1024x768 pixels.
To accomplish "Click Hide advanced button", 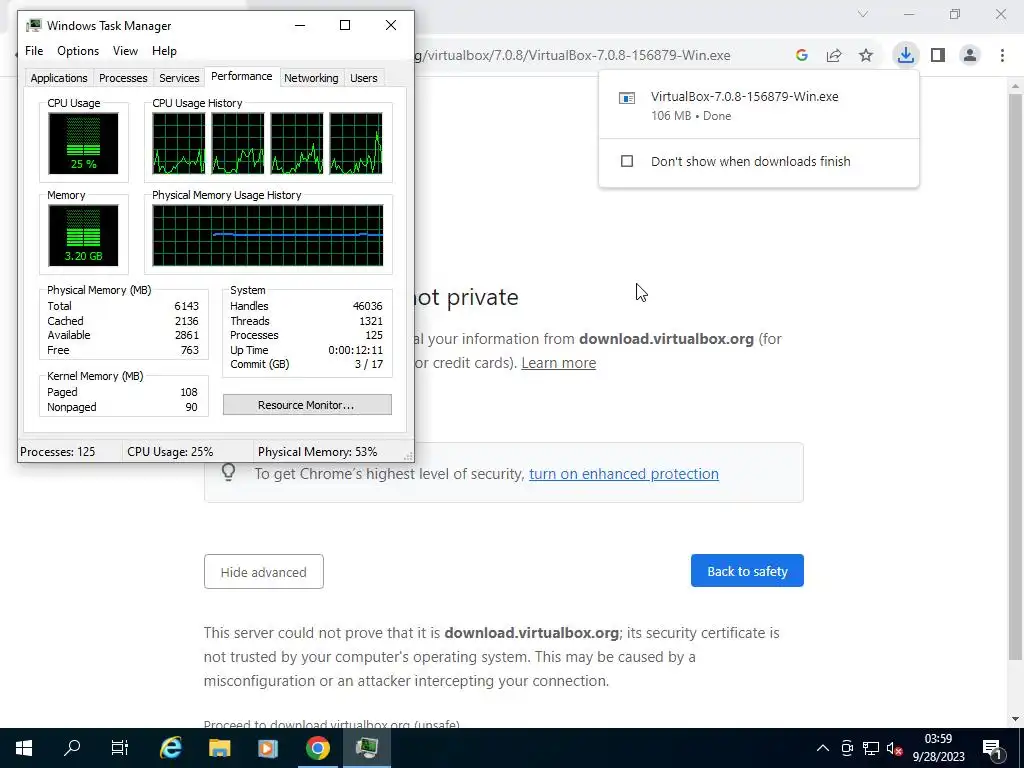I will tap(264, 572).
